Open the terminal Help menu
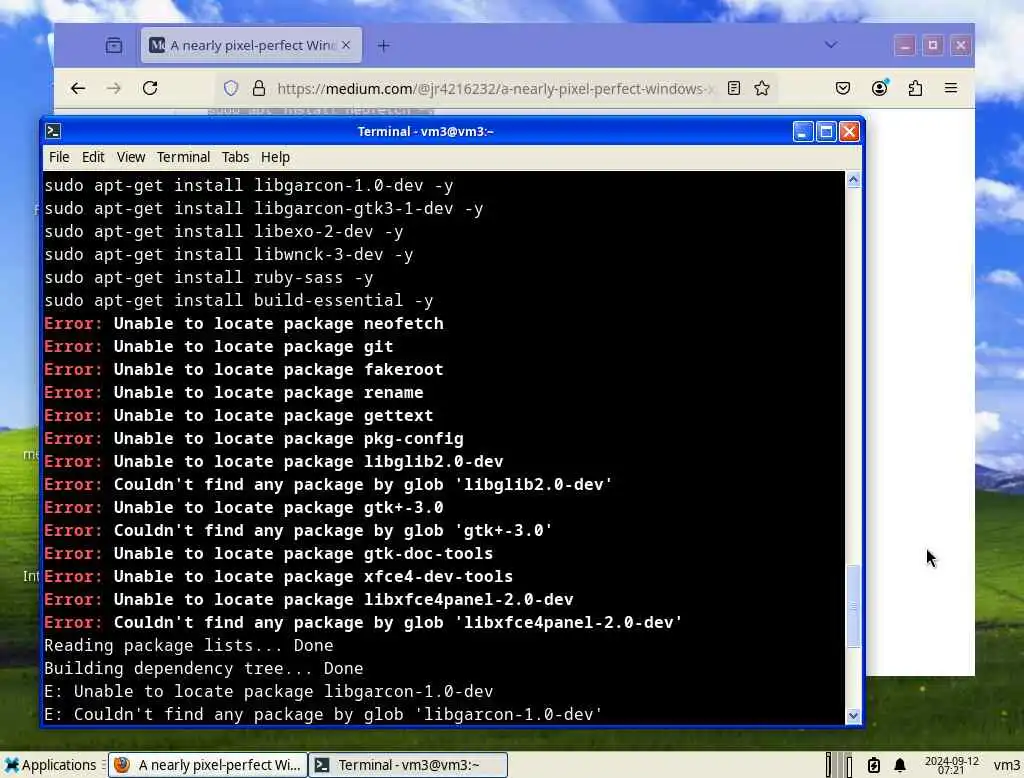 [x=275, y=157]
